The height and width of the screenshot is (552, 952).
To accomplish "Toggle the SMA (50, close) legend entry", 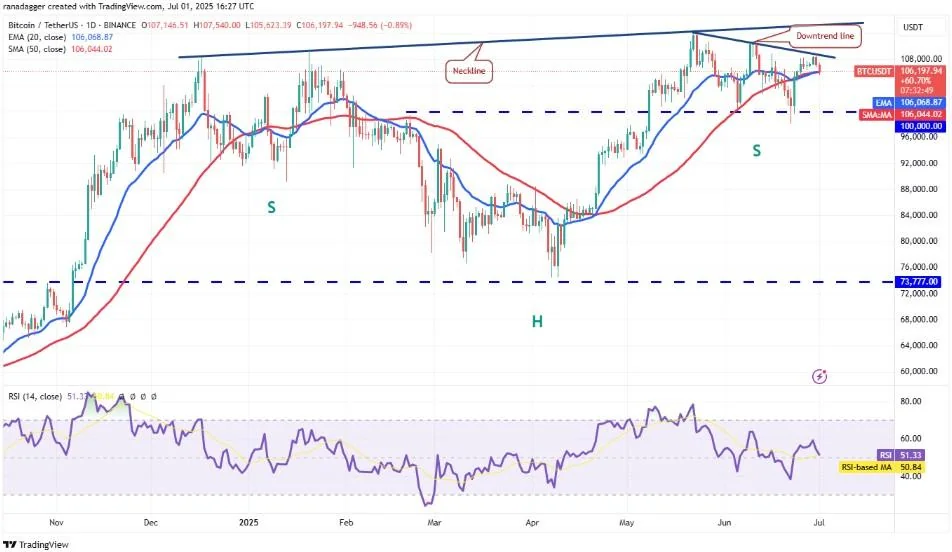I will (60, 49).
